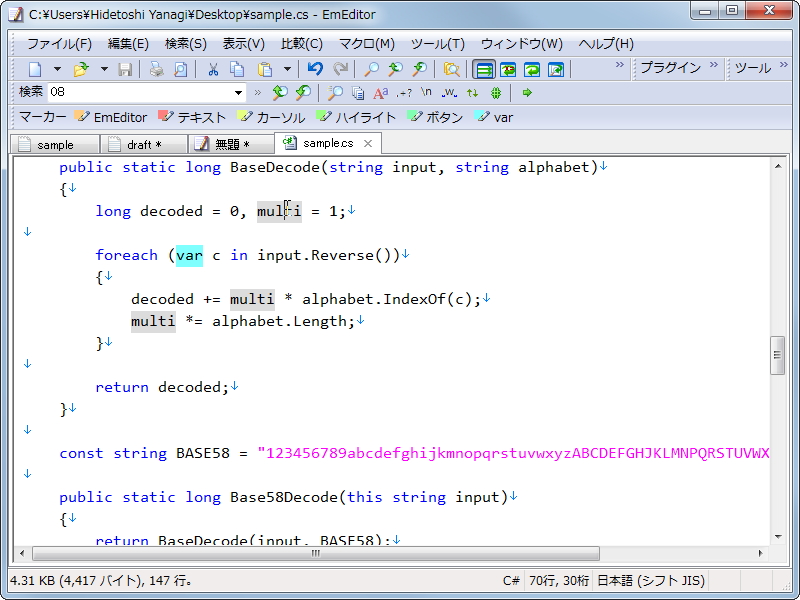Click Find in Files icon on main toolbar
This screenshot has width=800, height=600.
click(x=452, y=69)
